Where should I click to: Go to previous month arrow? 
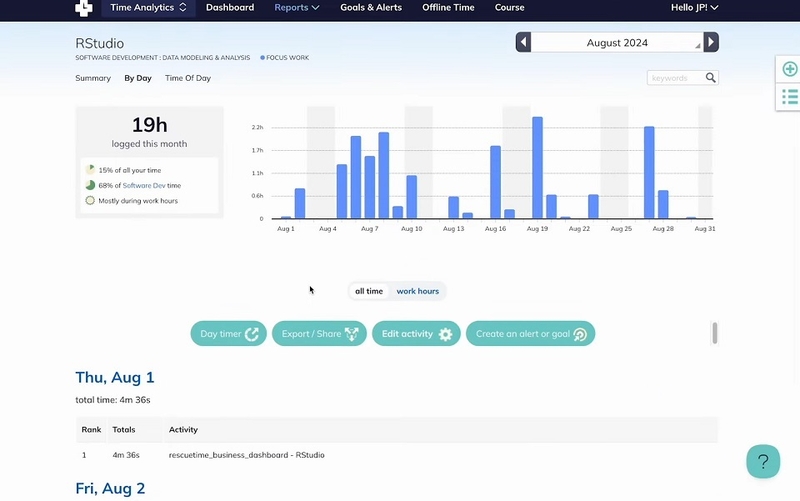tap(523, 42)
